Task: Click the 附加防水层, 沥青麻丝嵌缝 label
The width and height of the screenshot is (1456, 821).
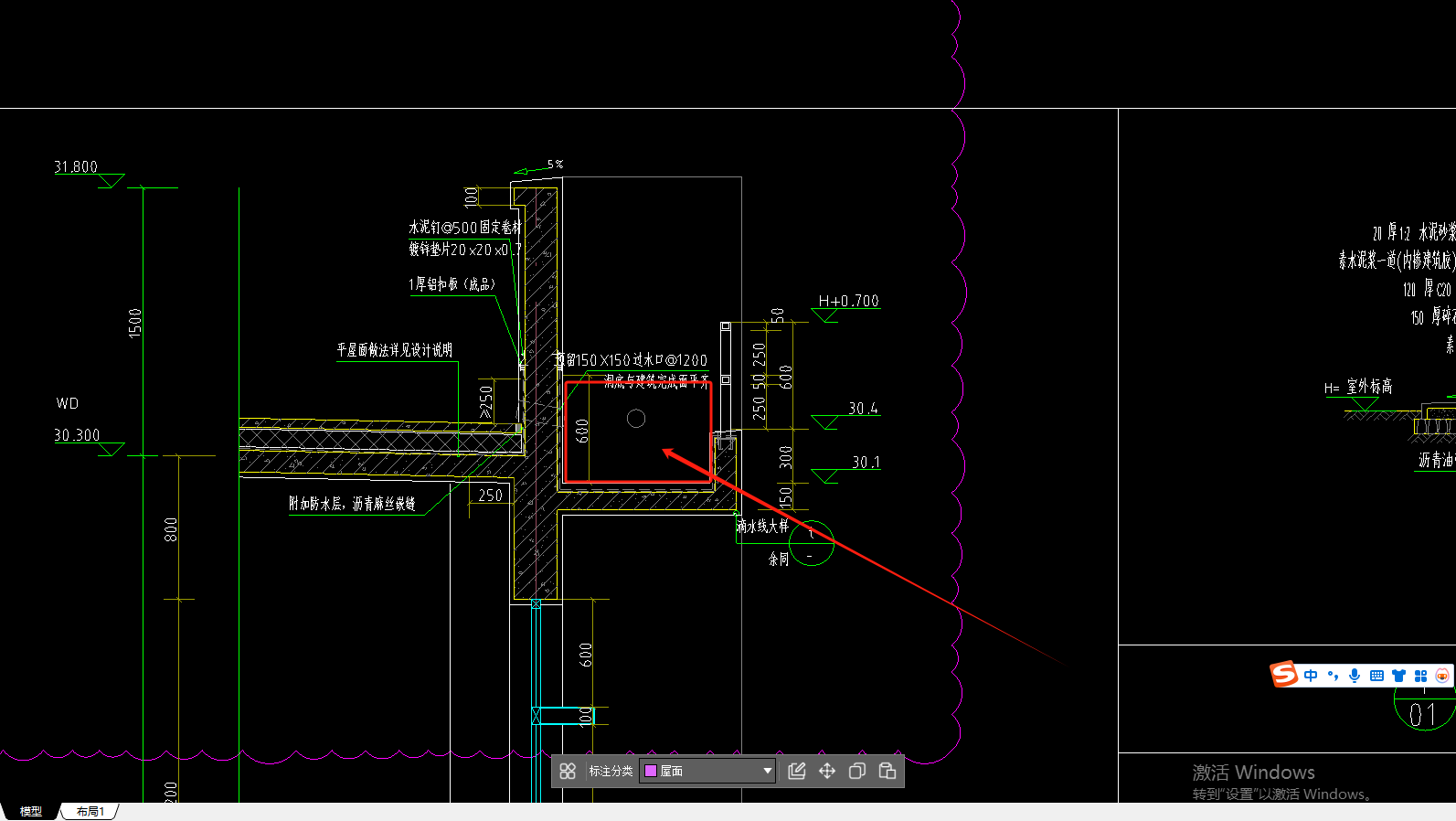Action: (352, 504)
